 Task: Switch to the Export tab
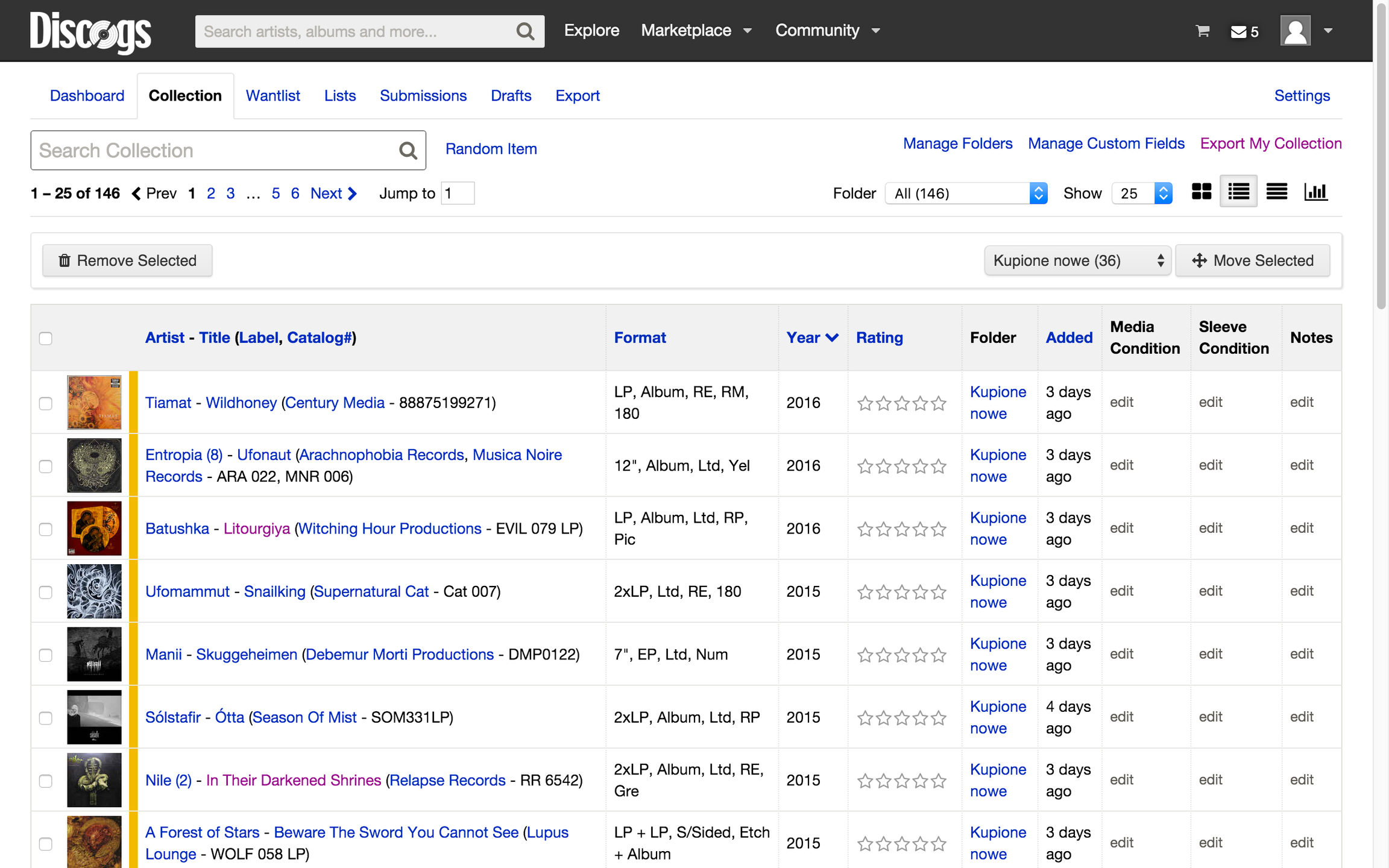(x=578, y=96)
